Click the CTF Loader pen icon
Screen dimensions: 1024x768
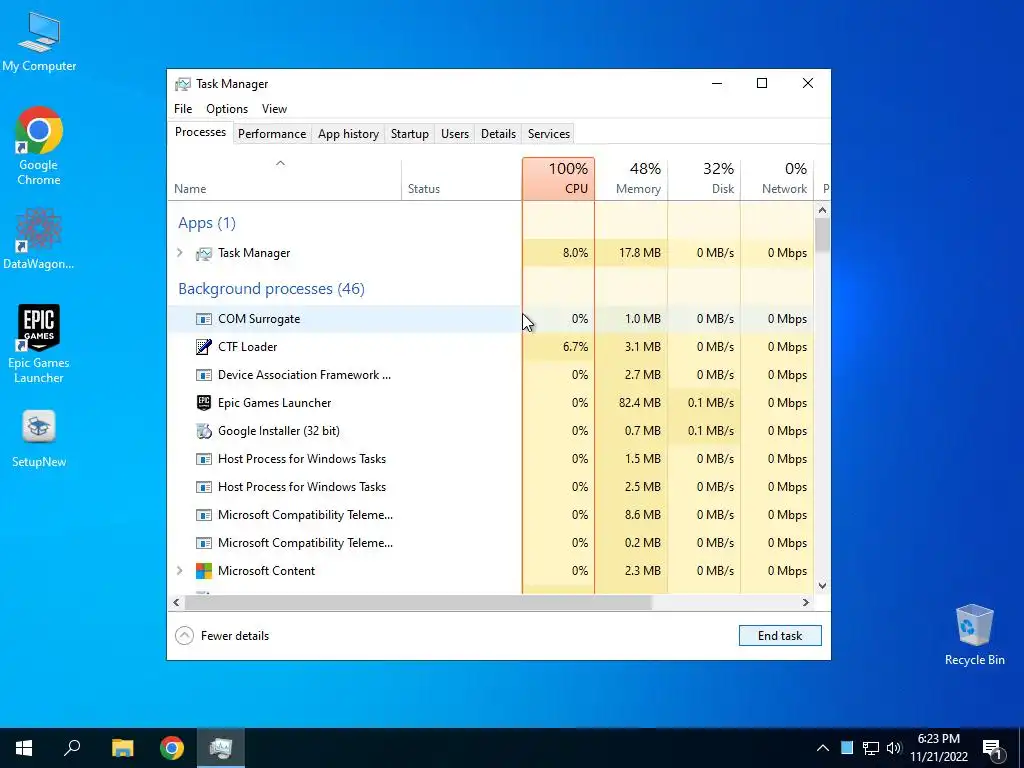pos(204,347)
